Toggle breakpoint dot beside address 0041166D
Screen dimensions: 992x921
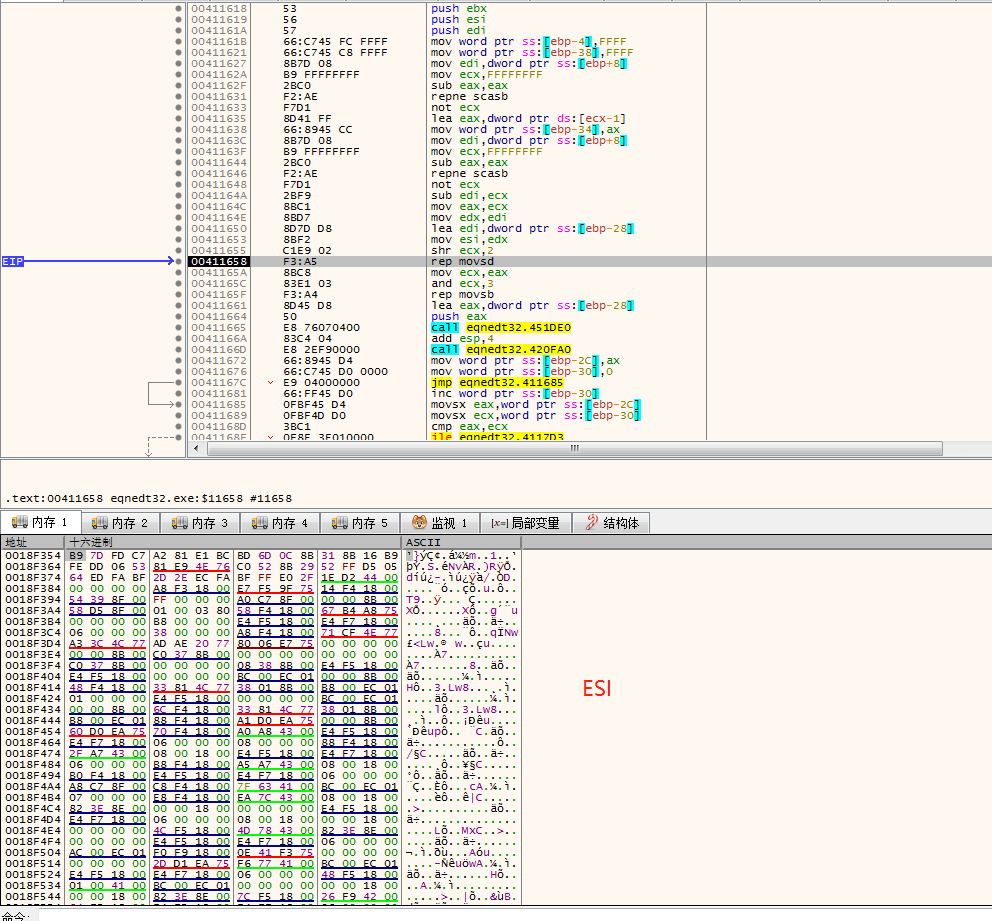[x=179, y=350]
